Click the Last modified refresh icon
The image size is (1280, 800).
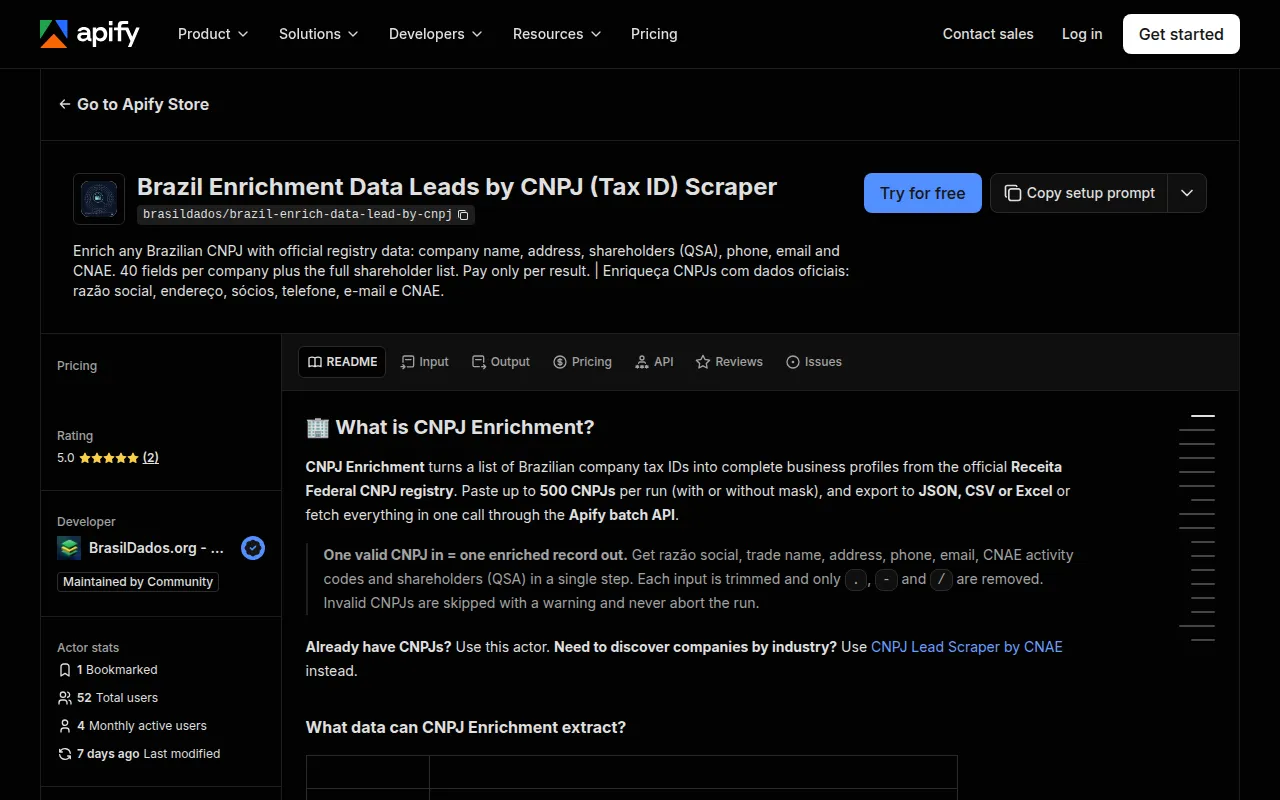click(x=65, y=754)
